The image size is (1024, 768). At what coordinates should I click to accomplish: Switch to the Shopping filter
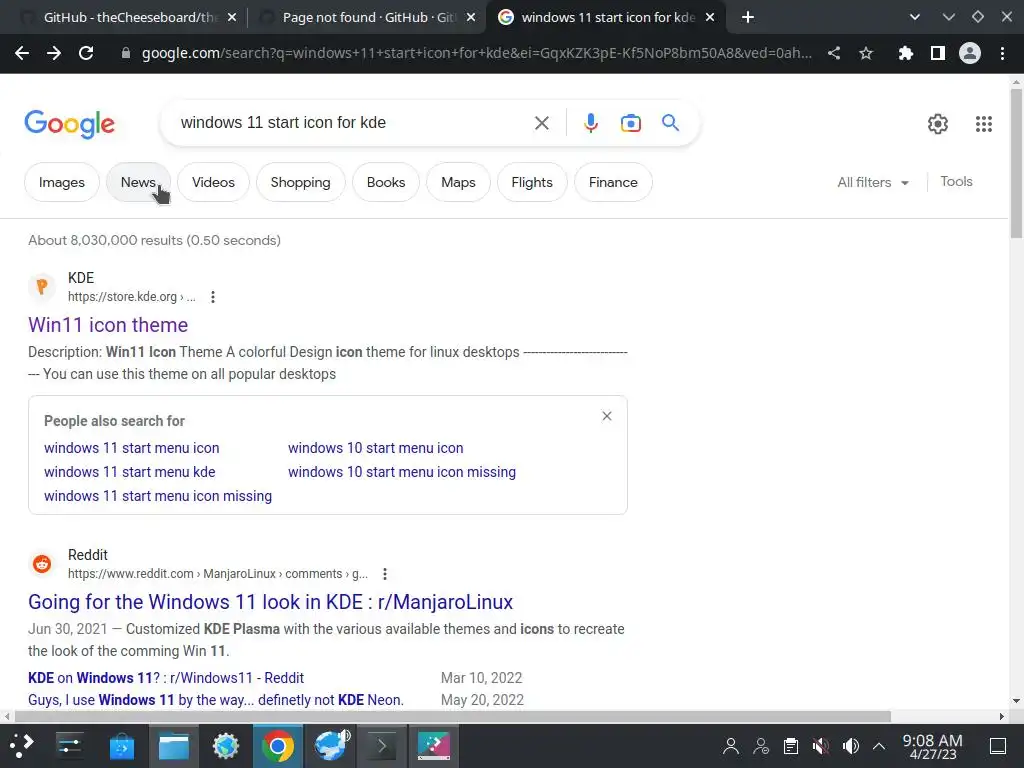[x=300, y=182]
